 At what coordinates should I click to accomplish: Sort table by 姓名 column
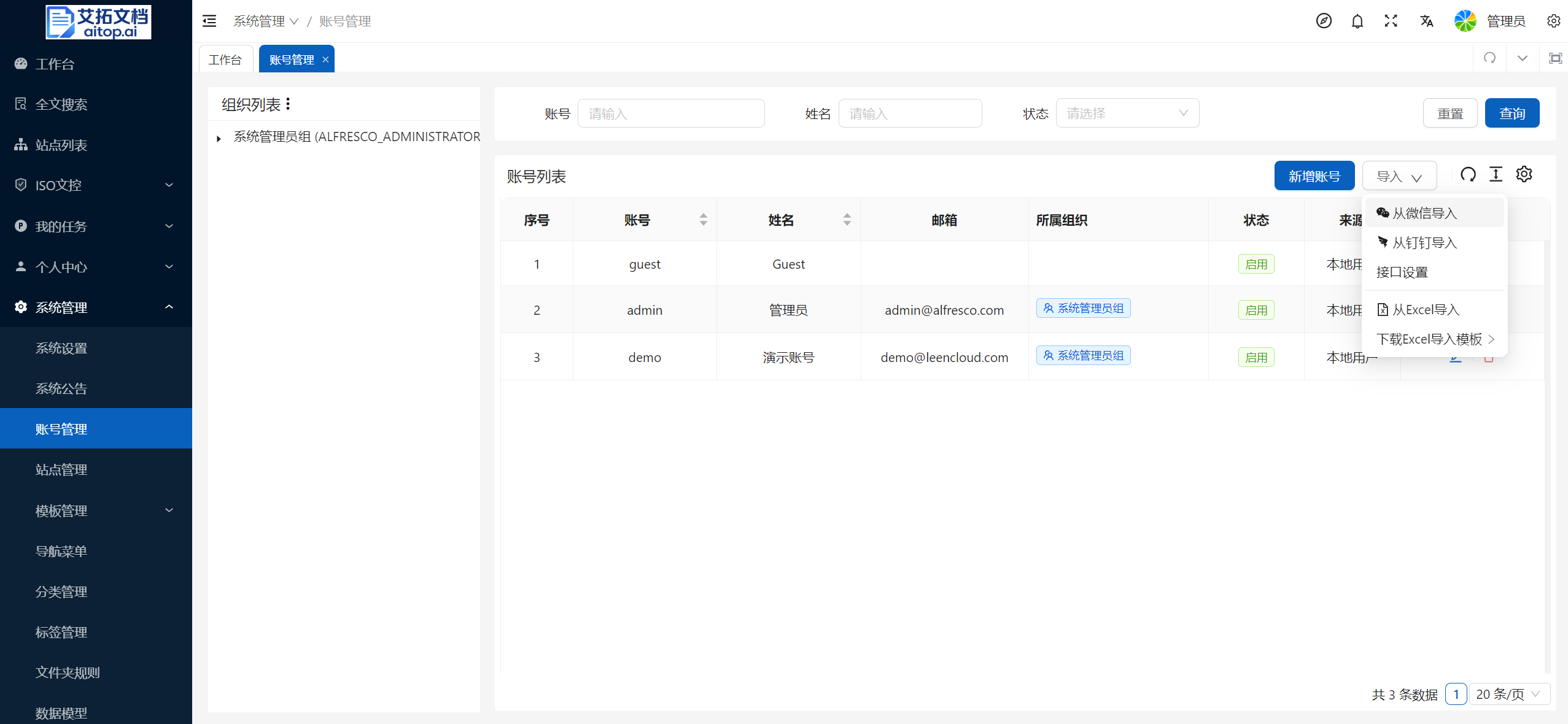pos(847,220)
